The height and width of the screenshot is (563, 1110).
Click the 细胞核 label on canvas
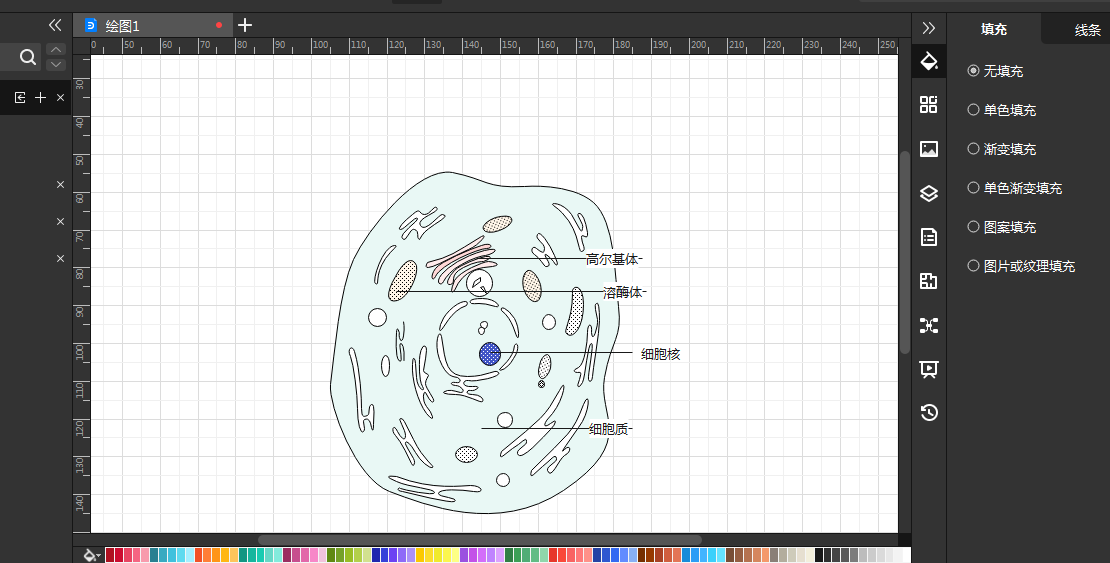point(660,354)
